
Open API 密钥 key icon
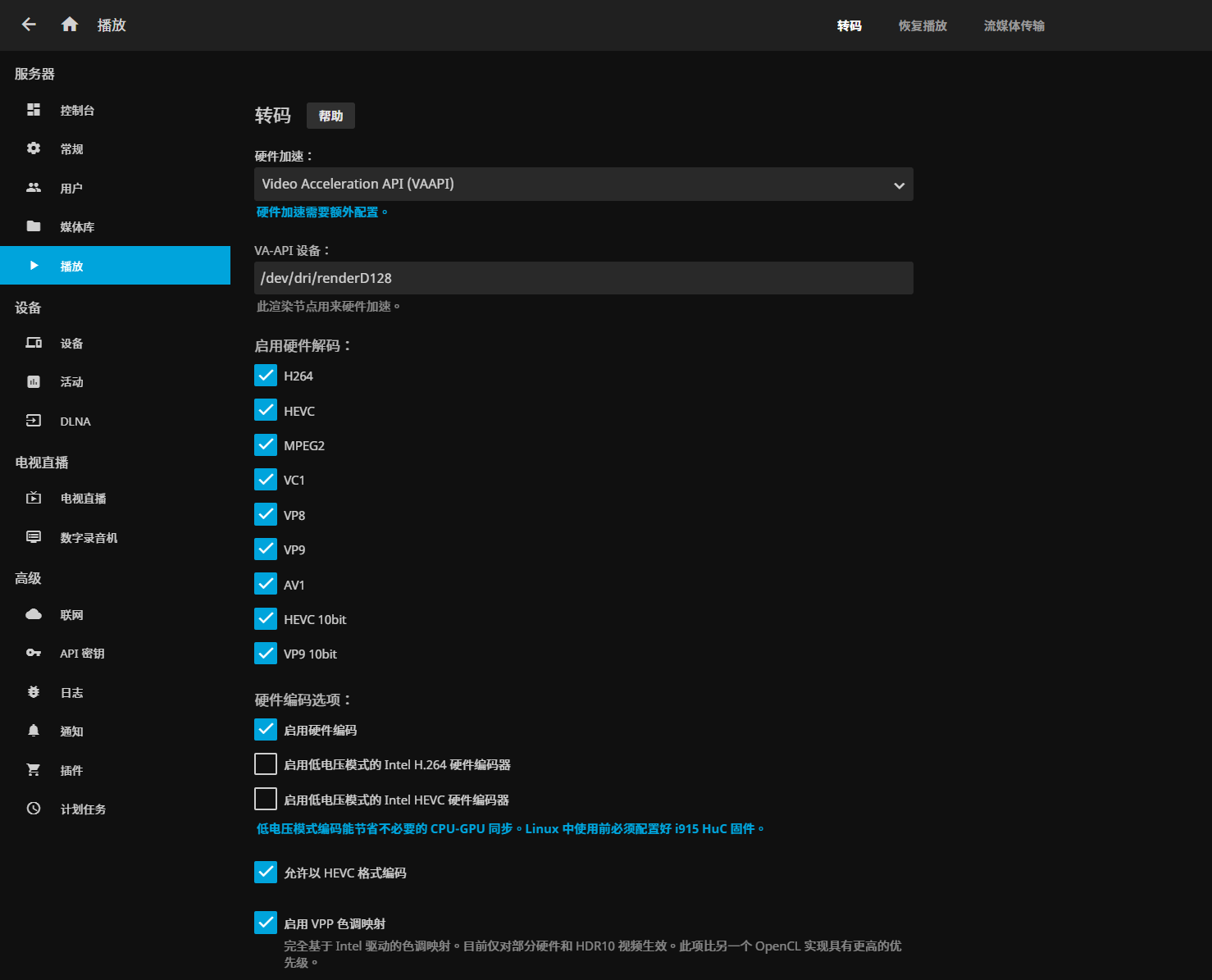(x=34, y=653)
